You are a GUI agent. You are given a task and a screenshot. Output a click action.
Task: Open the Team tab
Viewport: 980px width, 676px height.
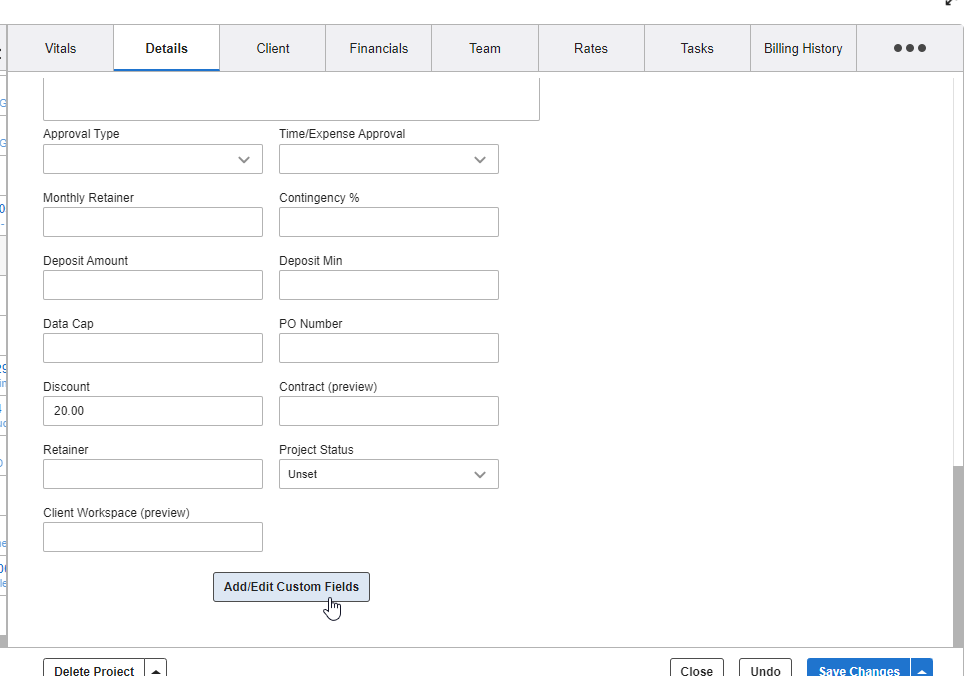click(485, 47)
